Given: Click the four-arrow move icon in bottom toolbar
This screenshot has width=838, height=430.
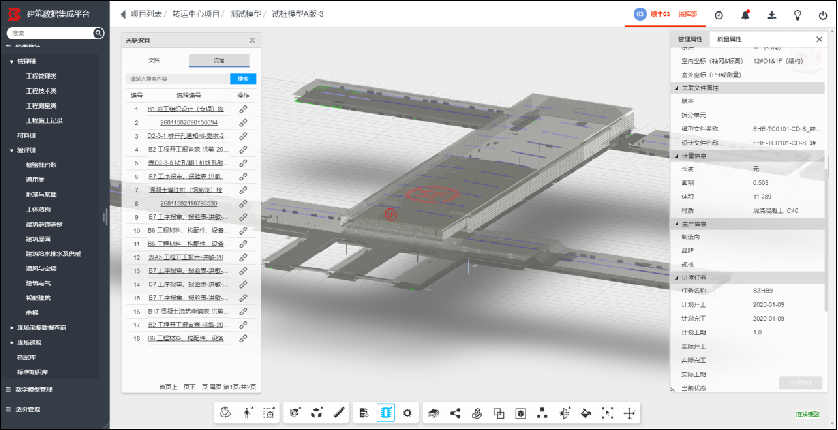Looking at the screenshot, I should (x=629, y=412).
